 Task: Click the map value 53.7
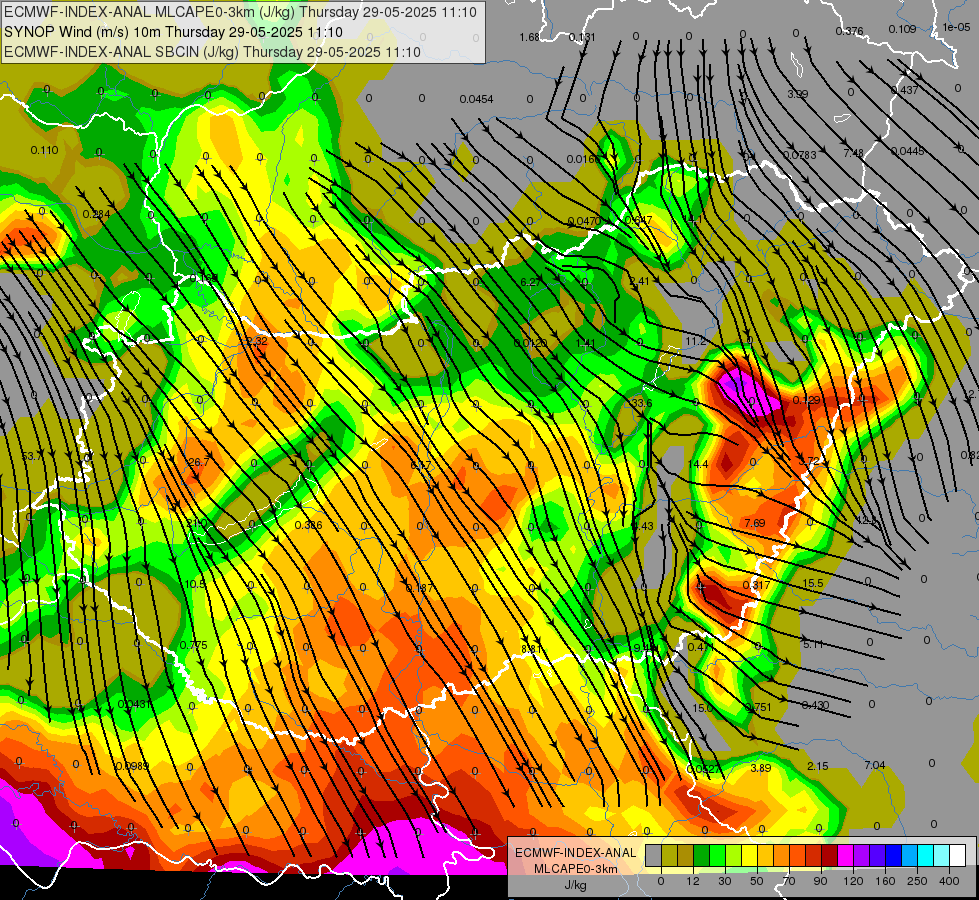point(31,457)
